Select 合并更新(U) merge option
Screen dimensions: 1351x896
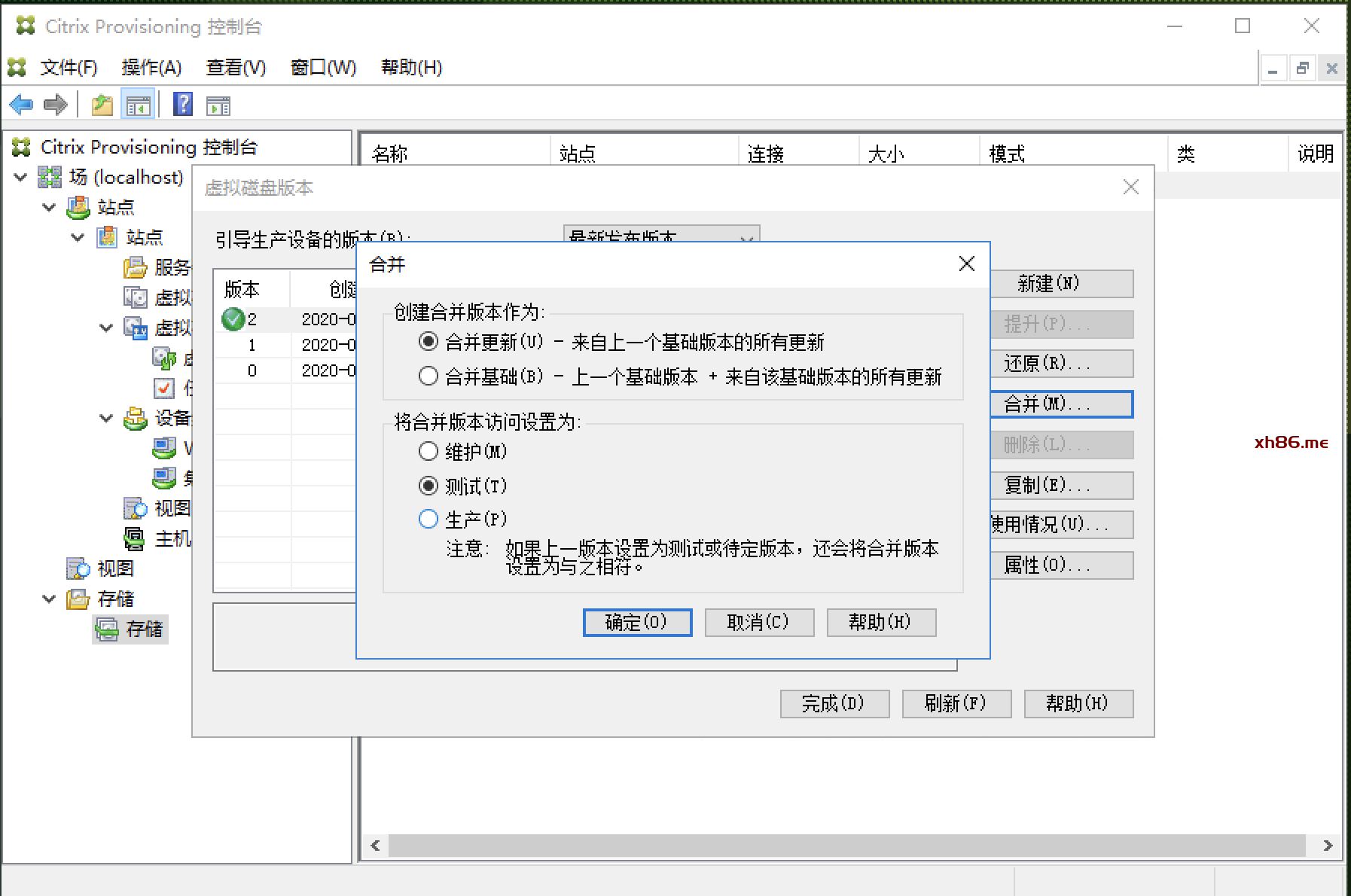[428, 342]
